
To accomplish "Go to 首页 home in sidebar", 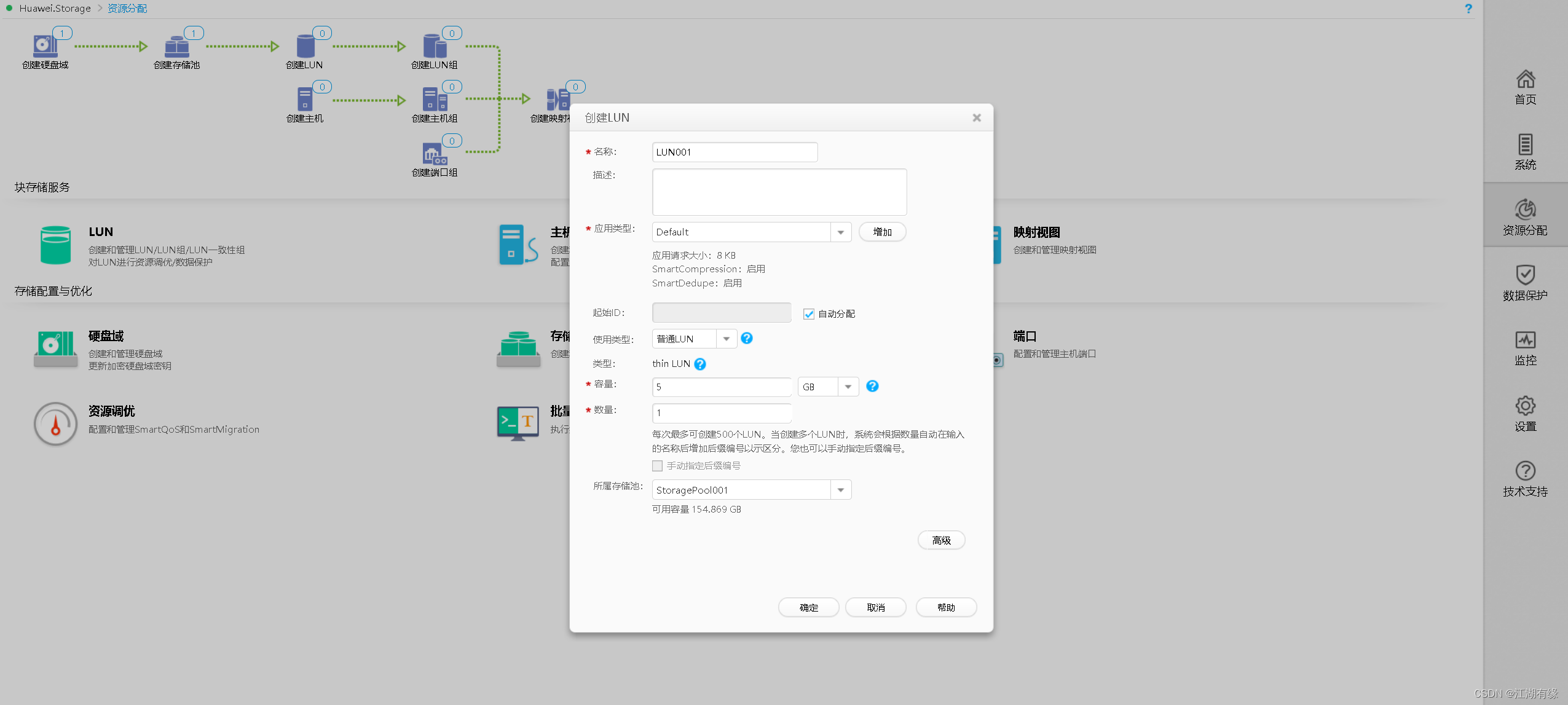I will [1526, 88].
